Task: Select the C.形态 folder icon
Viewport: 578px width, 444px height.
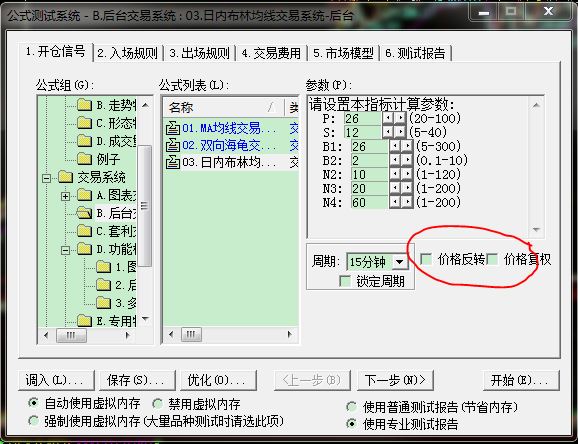Action: click(84, 123)
